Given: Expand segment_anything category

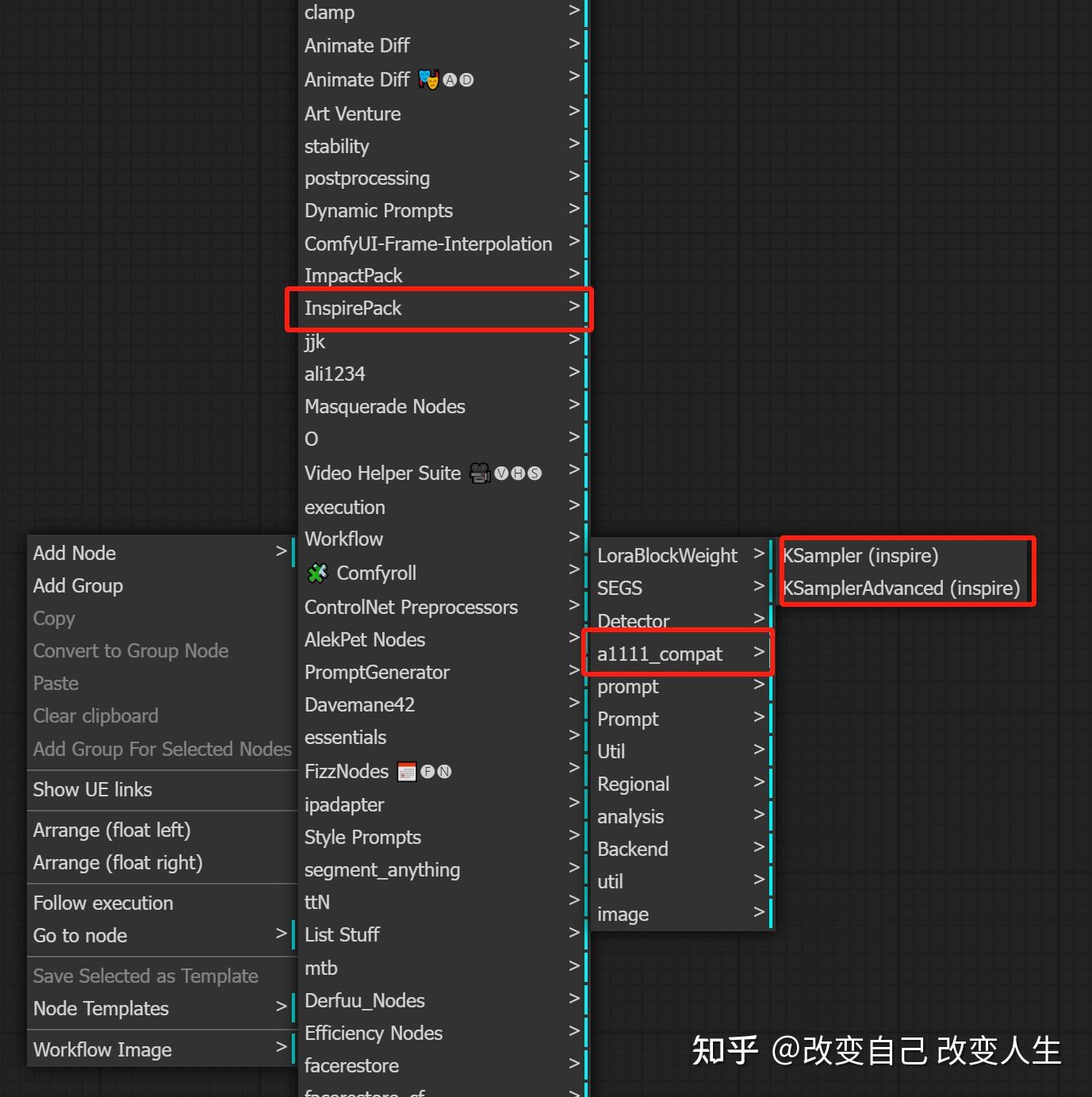Looking at the screenshot, I should click(443, 869).
